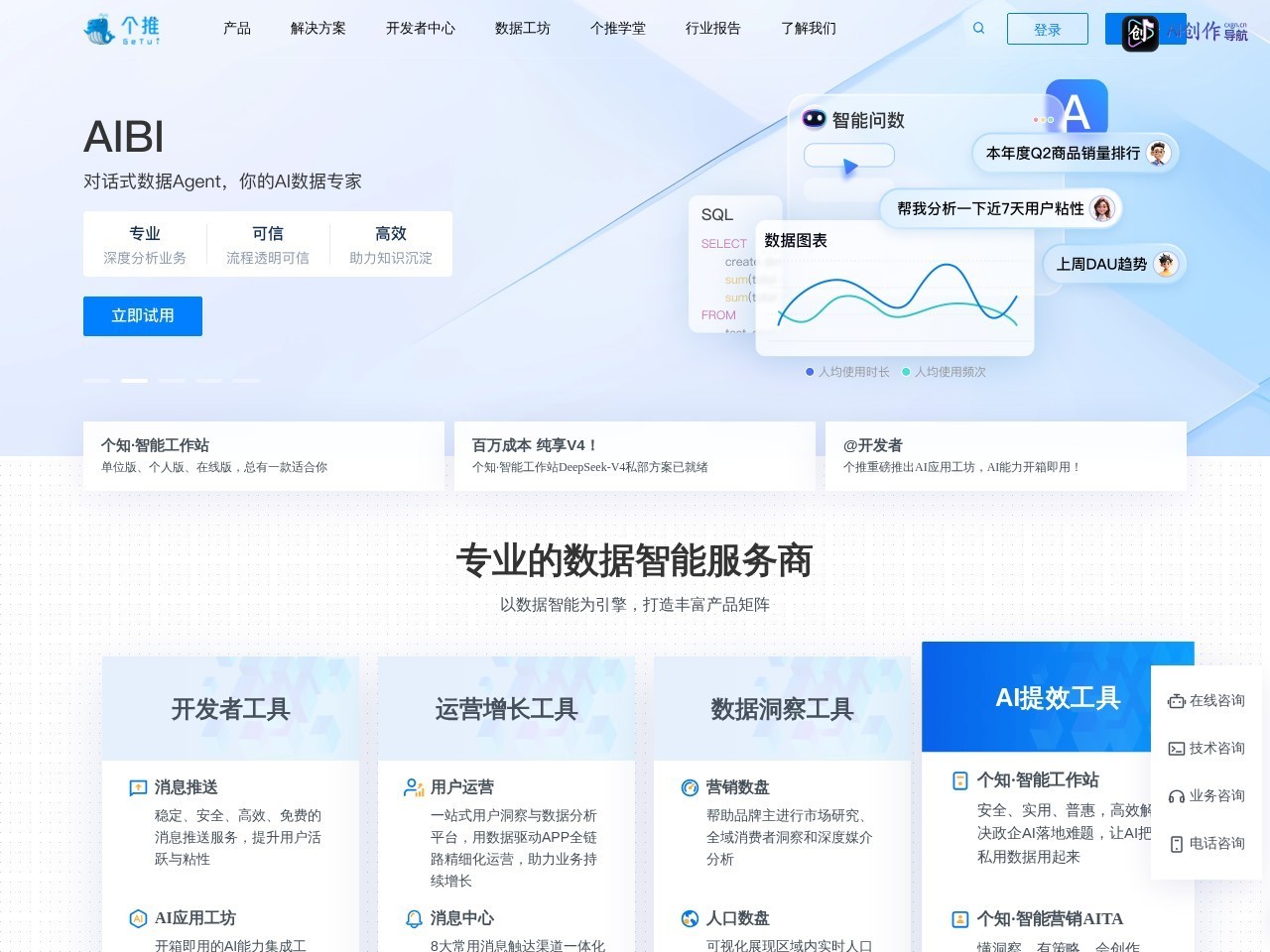
Task: Select the fifth carousel indicator
Action: pos(246,381)
